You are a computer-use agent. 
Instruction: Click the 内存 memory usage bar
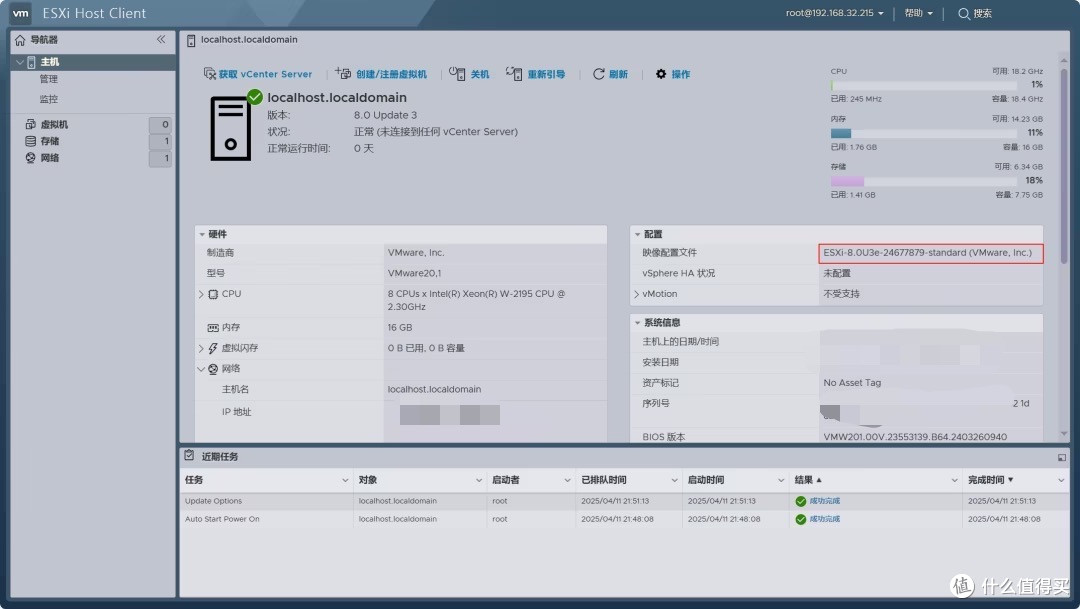tap(924, 133)
